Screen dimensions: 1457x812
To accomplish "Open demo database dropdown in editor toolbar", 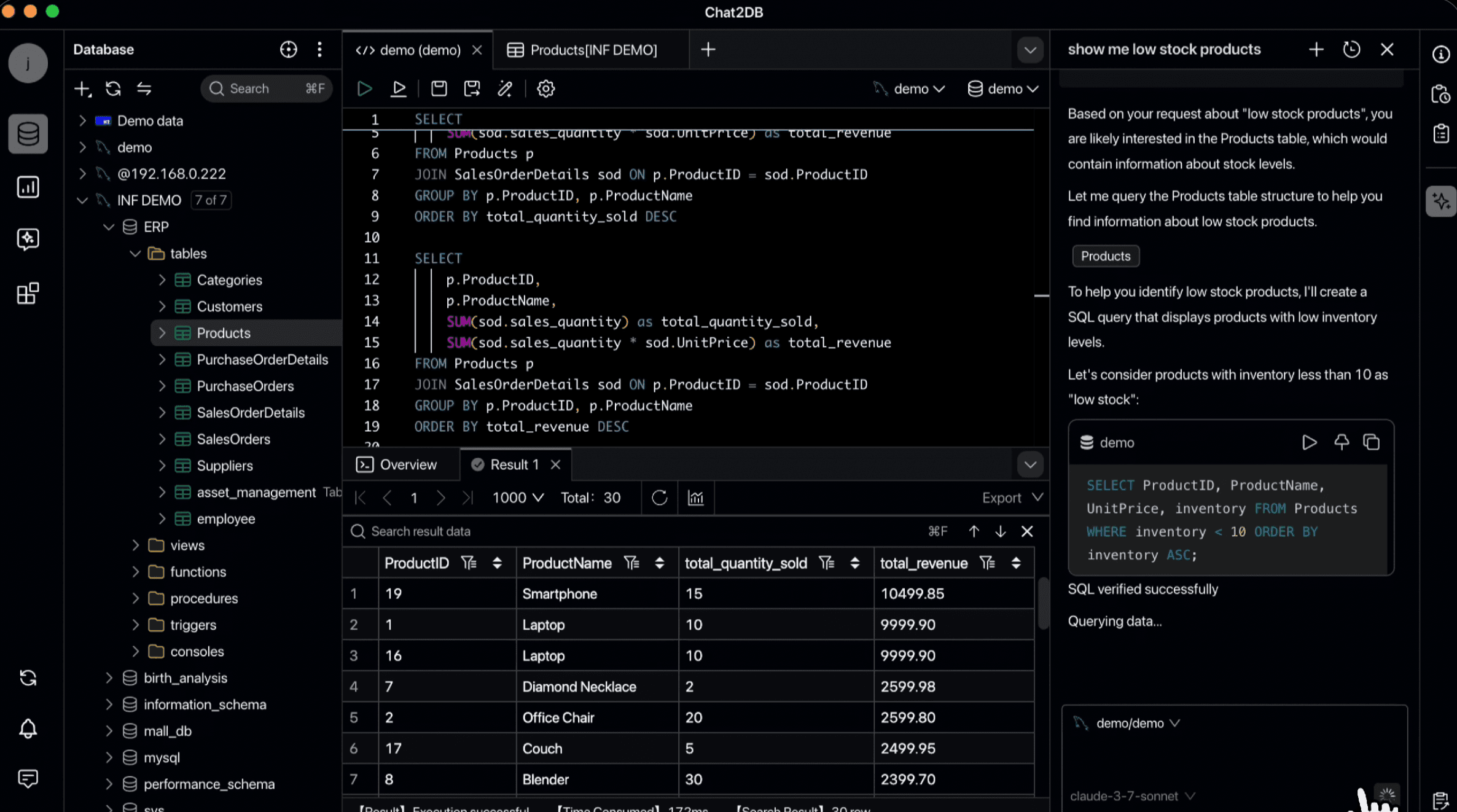I will 1003,88.
